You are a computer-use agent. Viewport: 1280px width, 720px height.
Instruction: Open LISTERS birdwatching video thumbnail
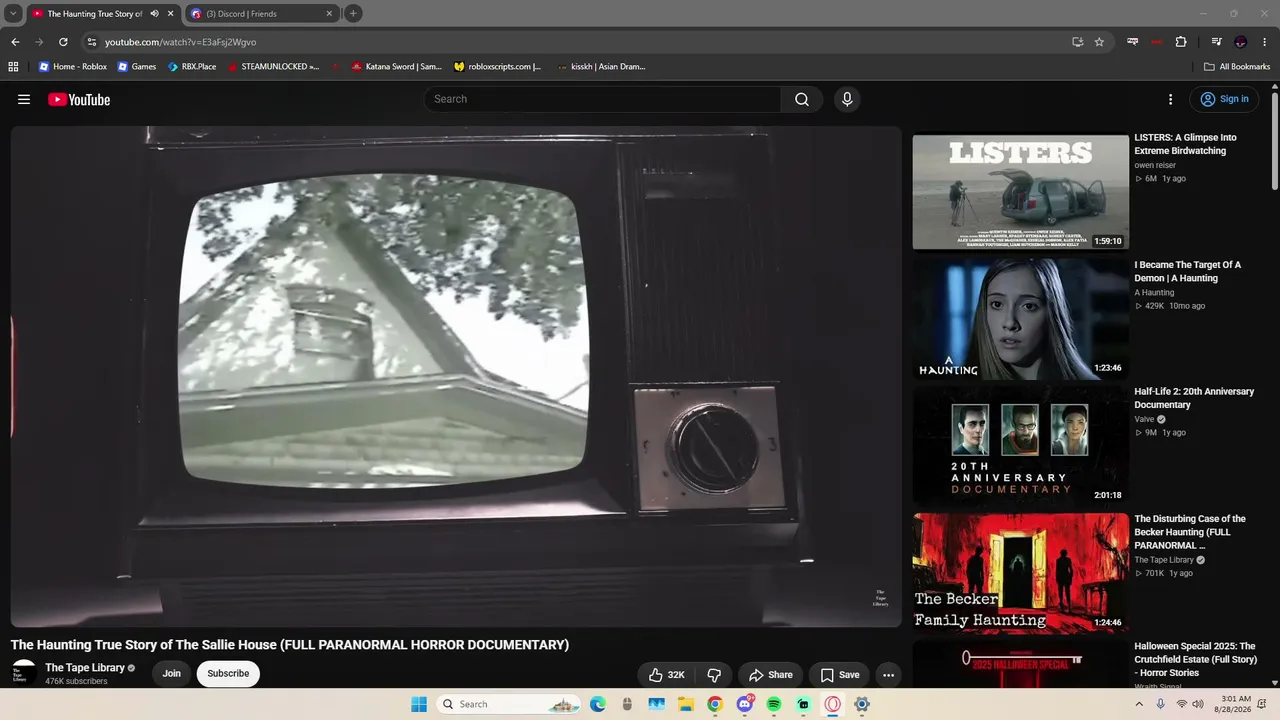(1020, 192)
